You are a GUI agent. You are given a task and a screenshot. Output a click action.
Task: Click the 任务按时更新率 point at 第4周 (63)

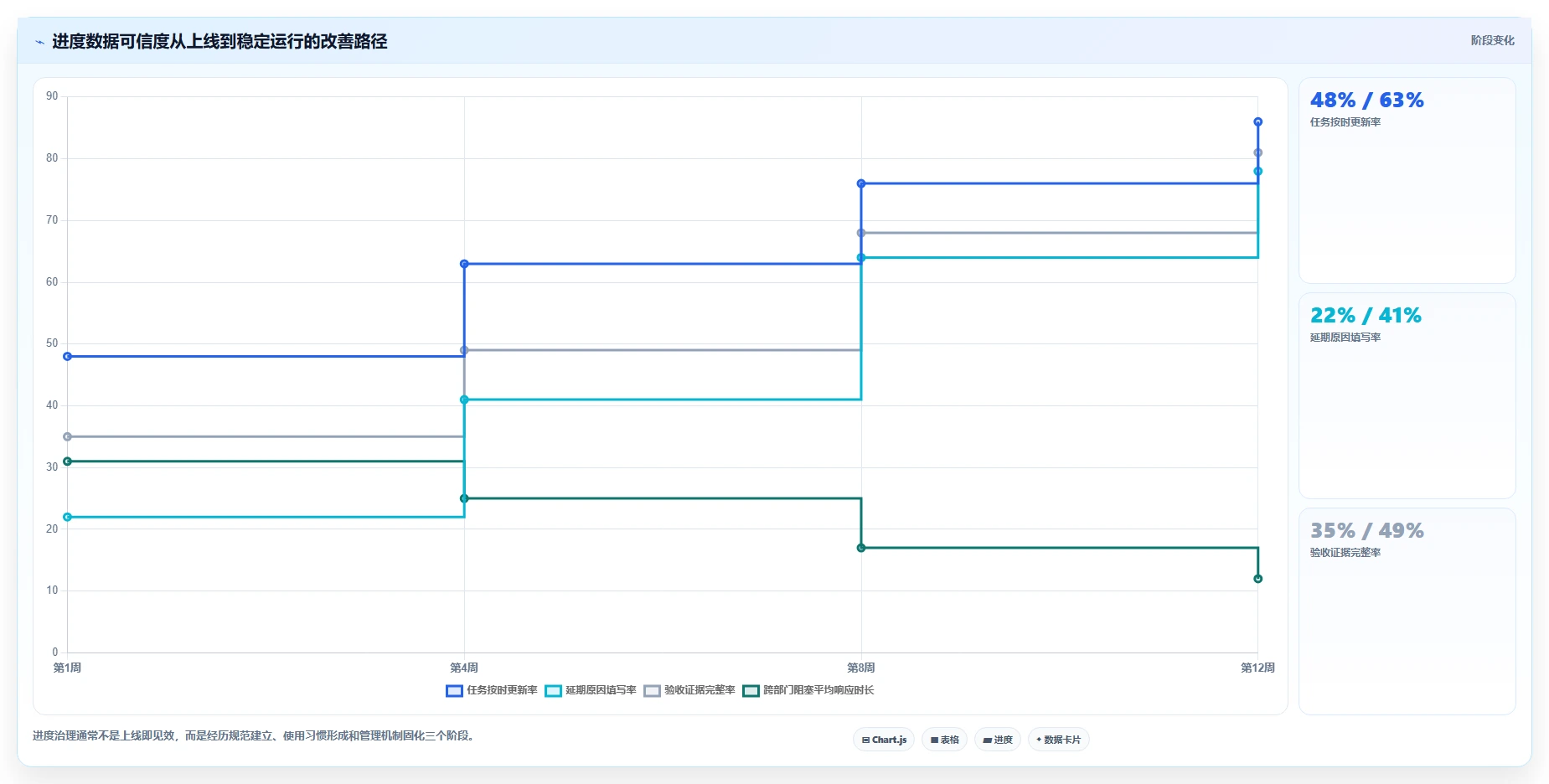[x=464, y=264]
